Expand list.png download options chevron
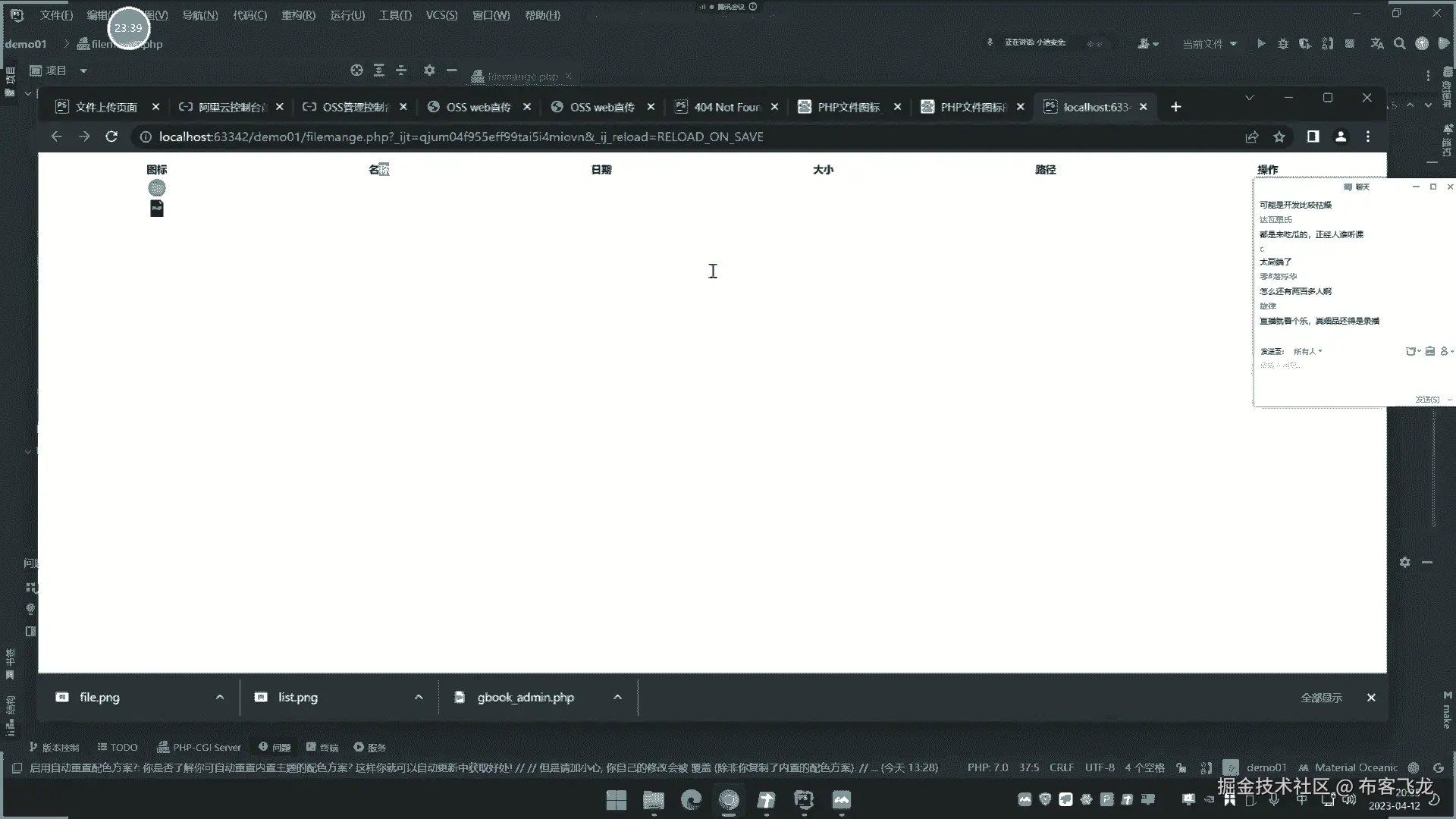This screenshot has height=819, width=1456. [x=419, y=697]
